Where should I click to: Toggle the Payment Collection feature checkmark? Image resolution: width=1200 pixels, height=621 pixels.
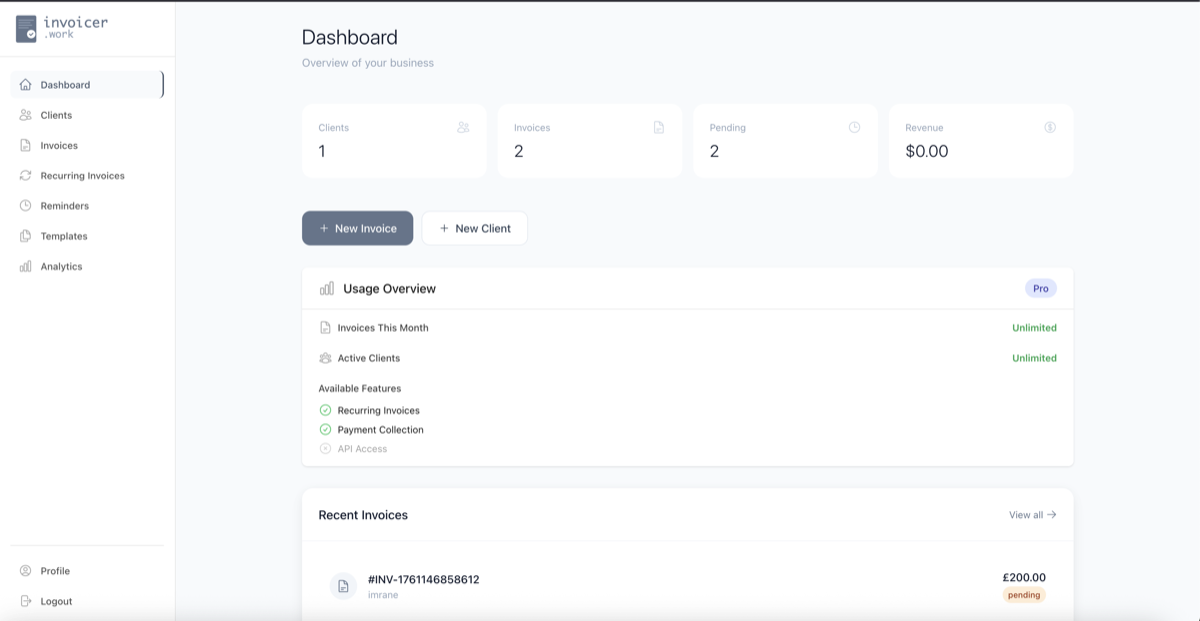pyautogui.click(x=325, y=429)
